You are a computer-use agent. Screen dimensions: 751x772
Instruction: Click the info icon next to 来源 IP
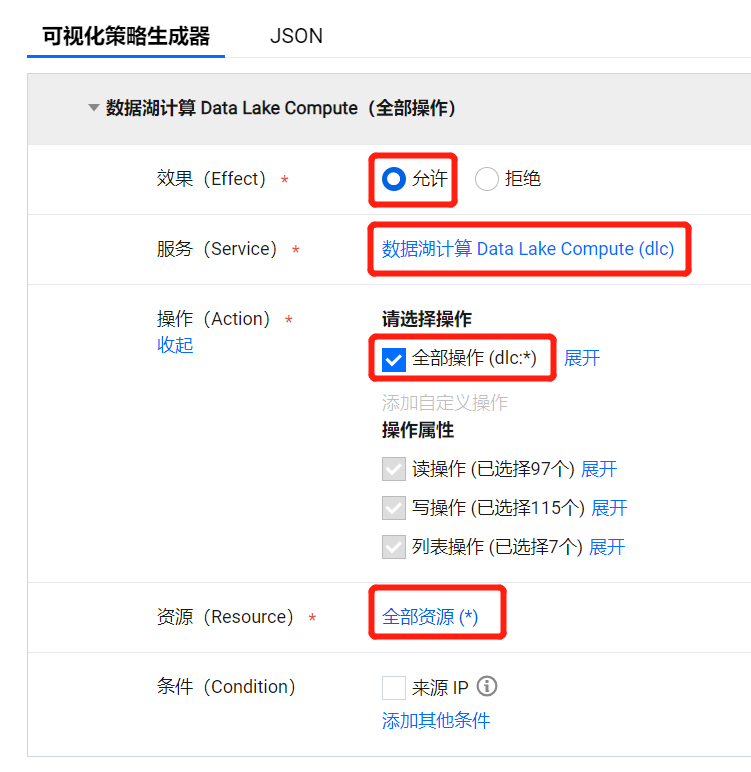coord(487,687)
